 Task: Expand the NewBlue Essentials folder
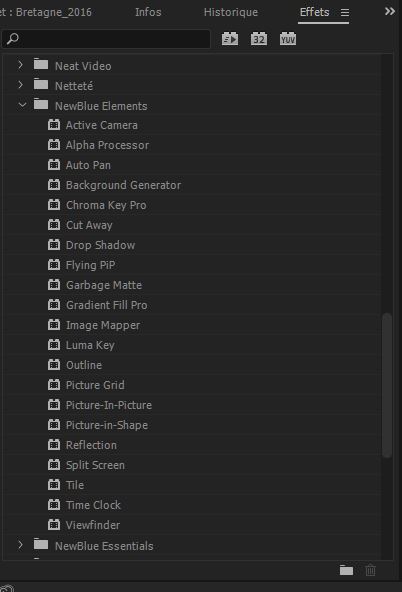click(20, 545)
